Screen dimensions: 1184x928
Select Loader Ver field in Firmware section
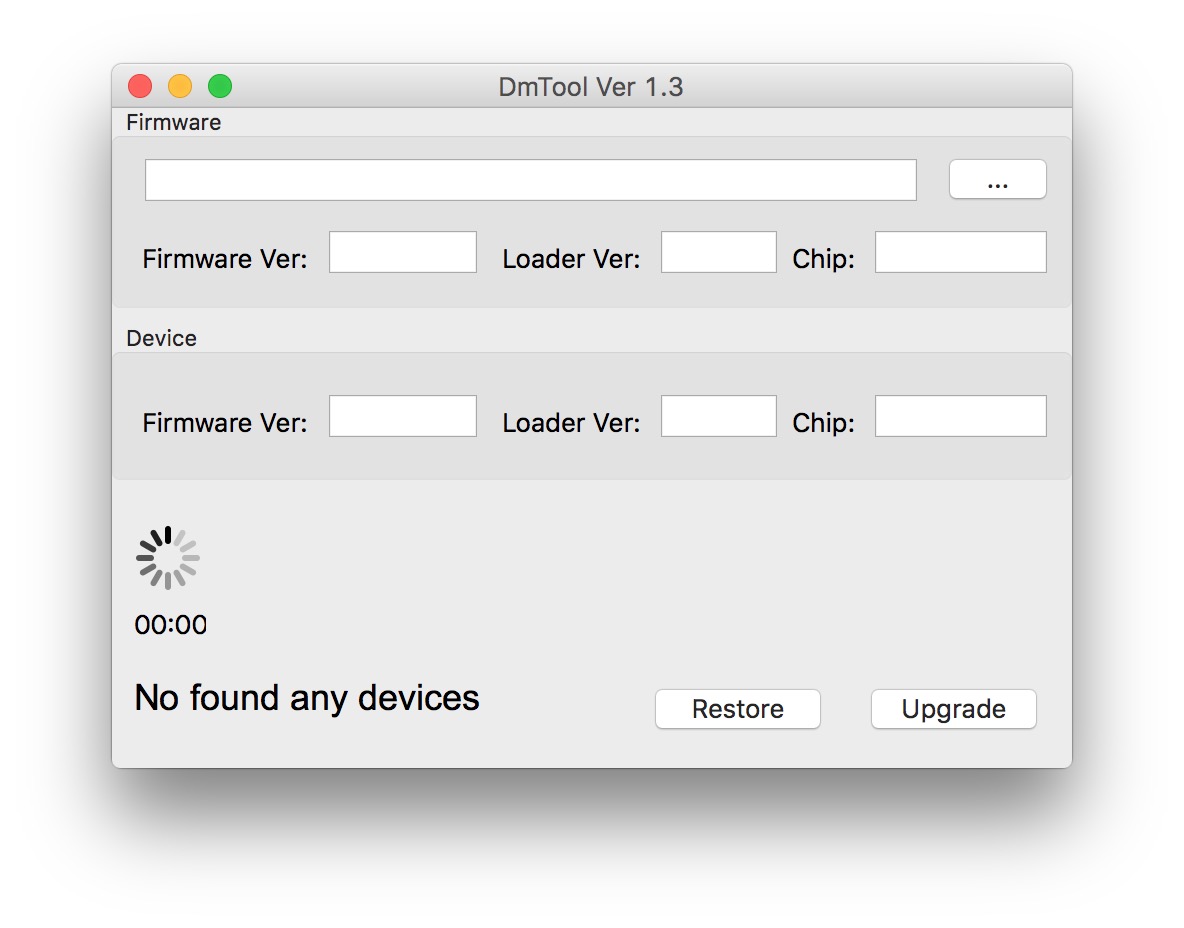coord(718,252)
